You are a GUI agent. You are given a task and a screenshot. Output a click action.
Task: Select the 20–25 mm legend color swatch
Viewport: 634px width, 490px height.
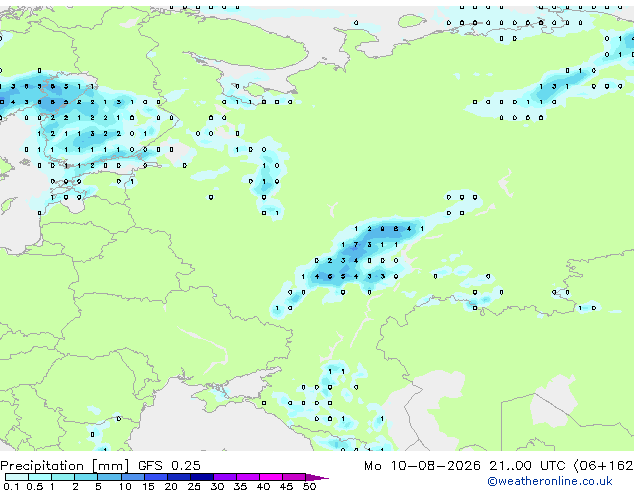179,477
